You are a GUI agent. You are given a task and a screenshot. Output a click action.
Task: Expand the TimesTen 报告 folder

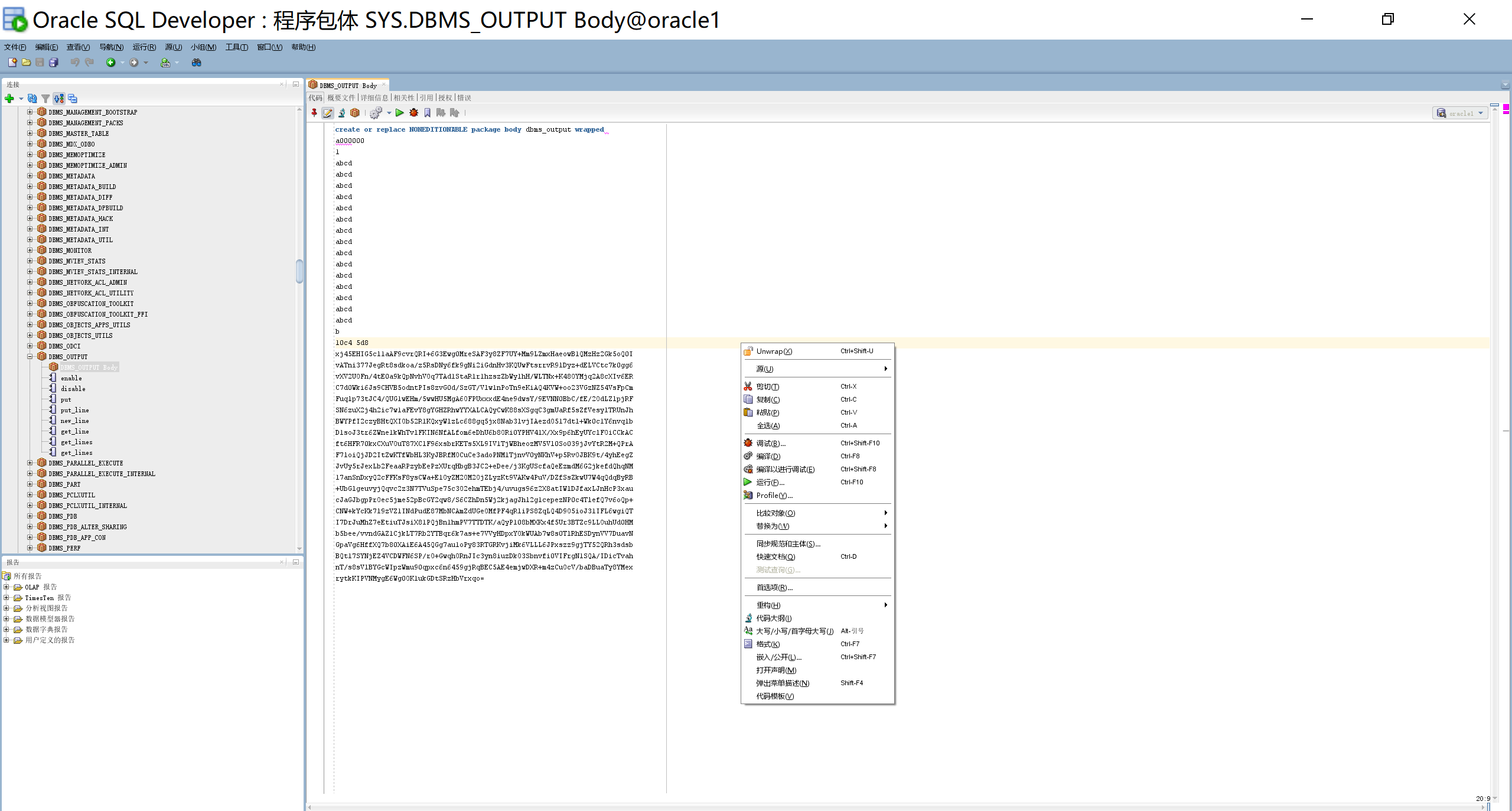tap(6, 598)
